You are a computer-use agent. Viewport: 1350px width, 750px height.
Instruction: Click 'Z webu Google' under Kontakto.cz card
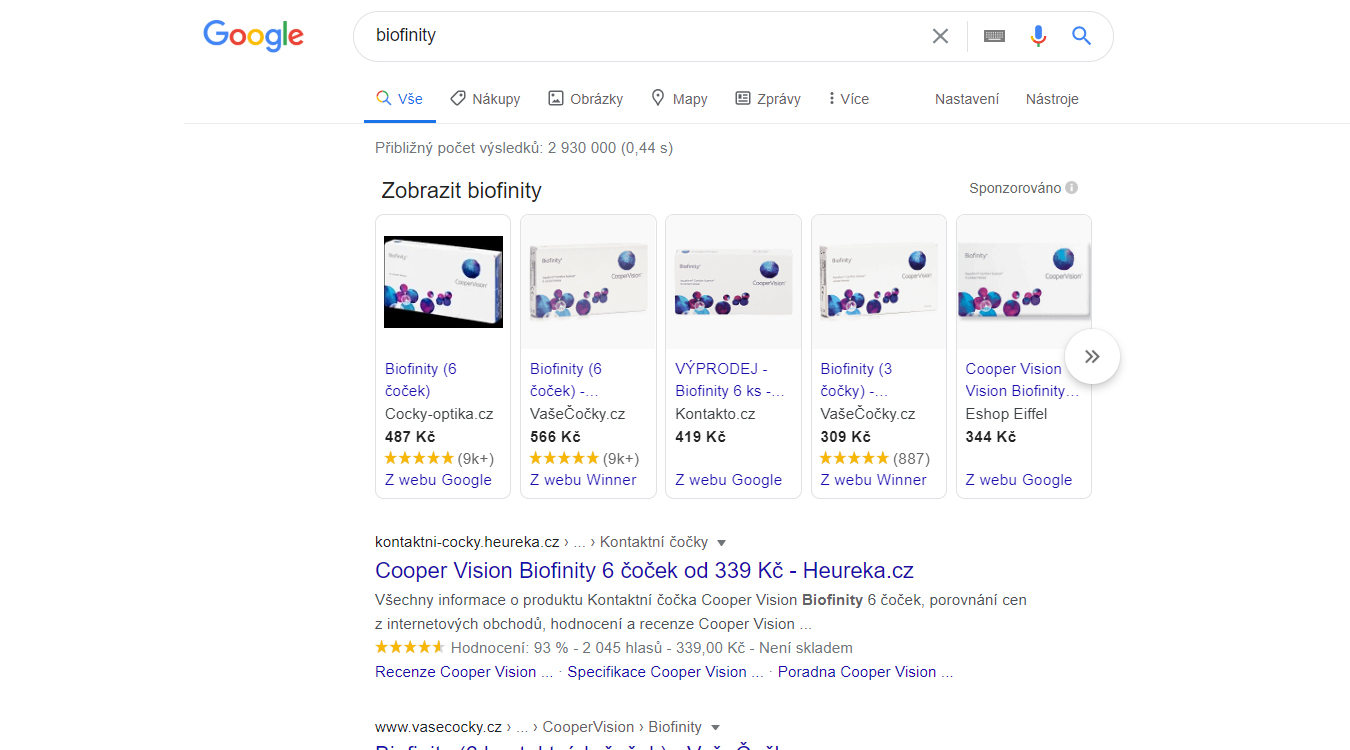pos(729,480)
